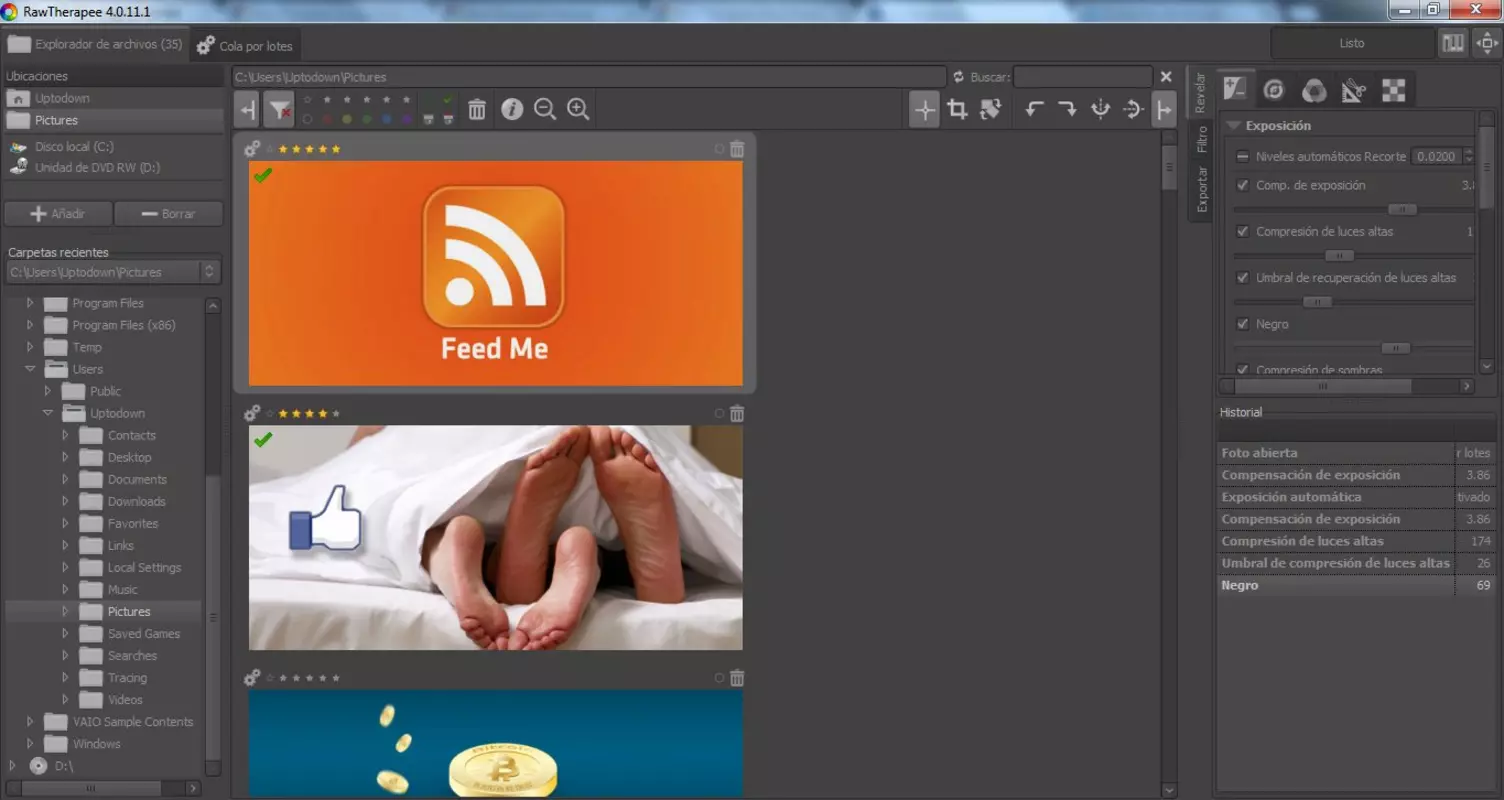The height and width of the screenshot is (800, 1504).
Task: Toggle Niveles automáticos Recorte checkbox
Action: coord(1242,157)
